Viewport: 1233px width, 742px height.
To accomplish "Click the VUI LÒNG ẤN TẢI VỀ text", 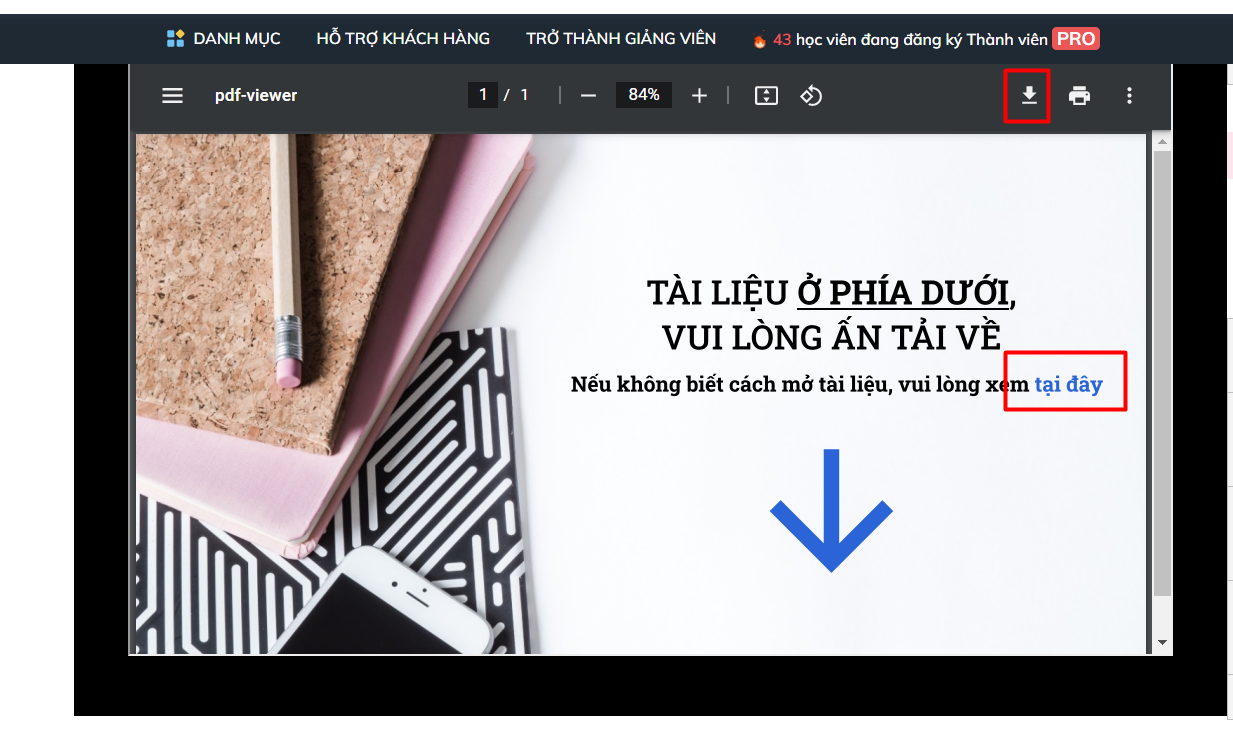I will coord(832,337).
